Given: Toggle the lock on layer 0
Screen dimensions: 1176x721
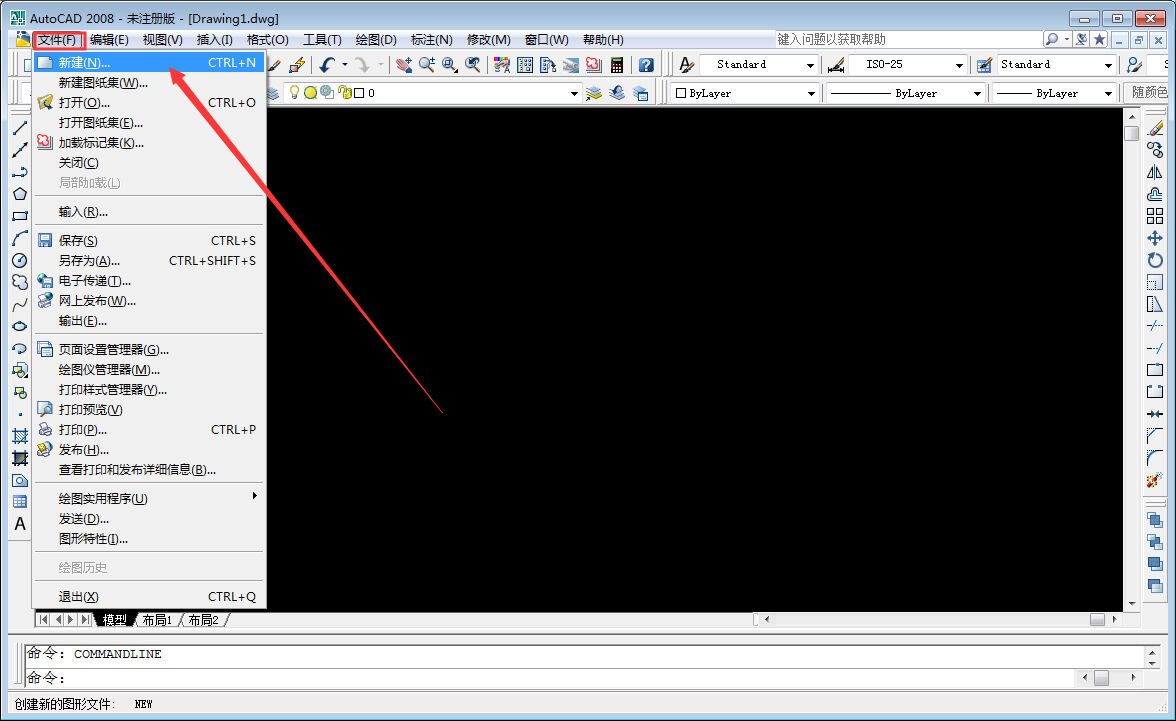Looking at the screenshot, I should tap(346, 92).
